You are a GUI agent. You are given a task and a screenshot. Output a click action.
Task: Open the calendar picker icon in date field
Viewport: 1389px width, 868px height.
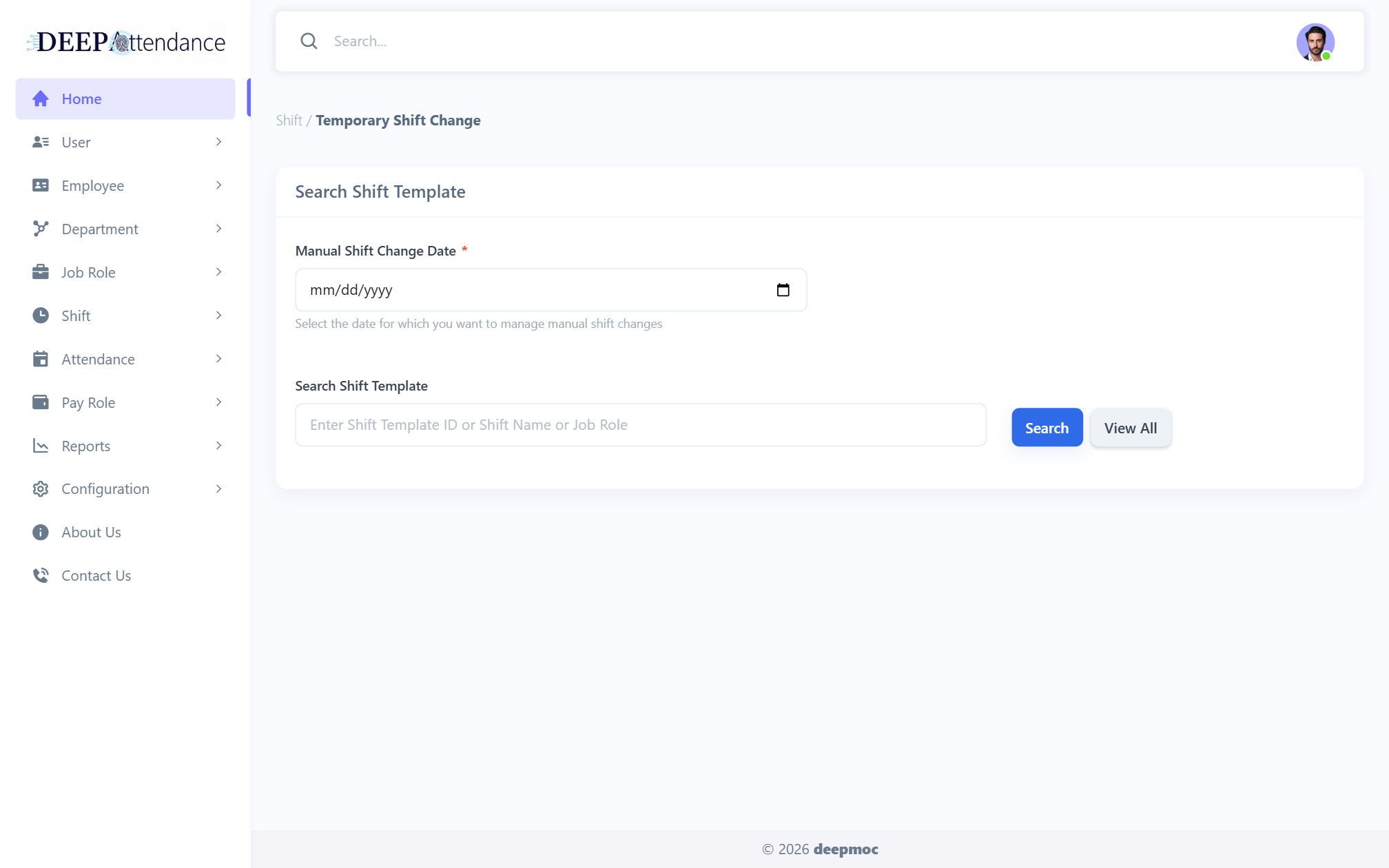click(783, 290)
